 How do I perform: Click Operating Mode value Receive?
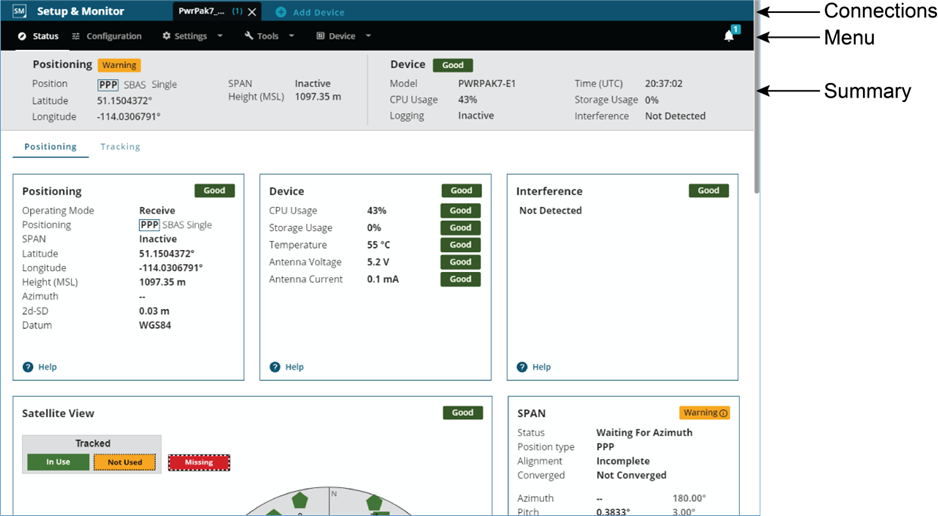157,210
